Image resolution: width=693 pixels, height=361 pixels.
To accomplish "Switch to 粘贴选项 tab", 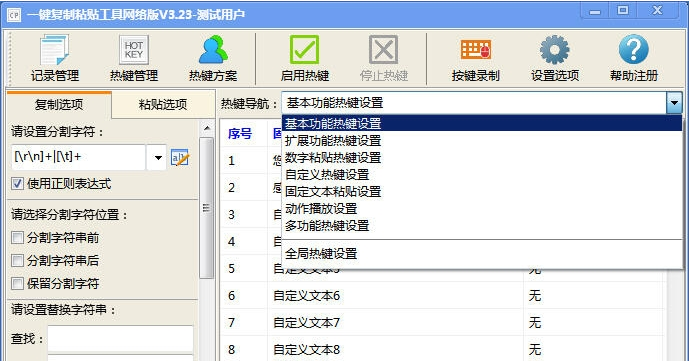I will [x=163, y=105].
